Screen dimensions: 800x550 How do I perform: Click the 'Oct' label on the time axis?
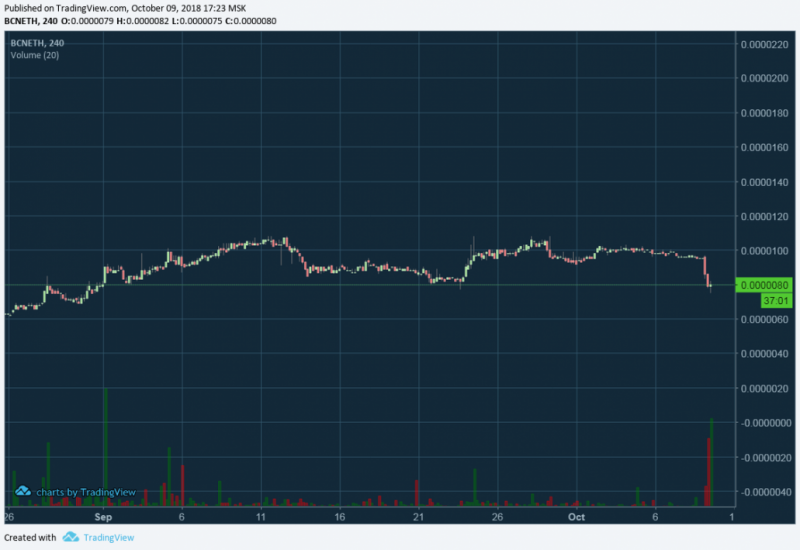click(x=577, y=517)
